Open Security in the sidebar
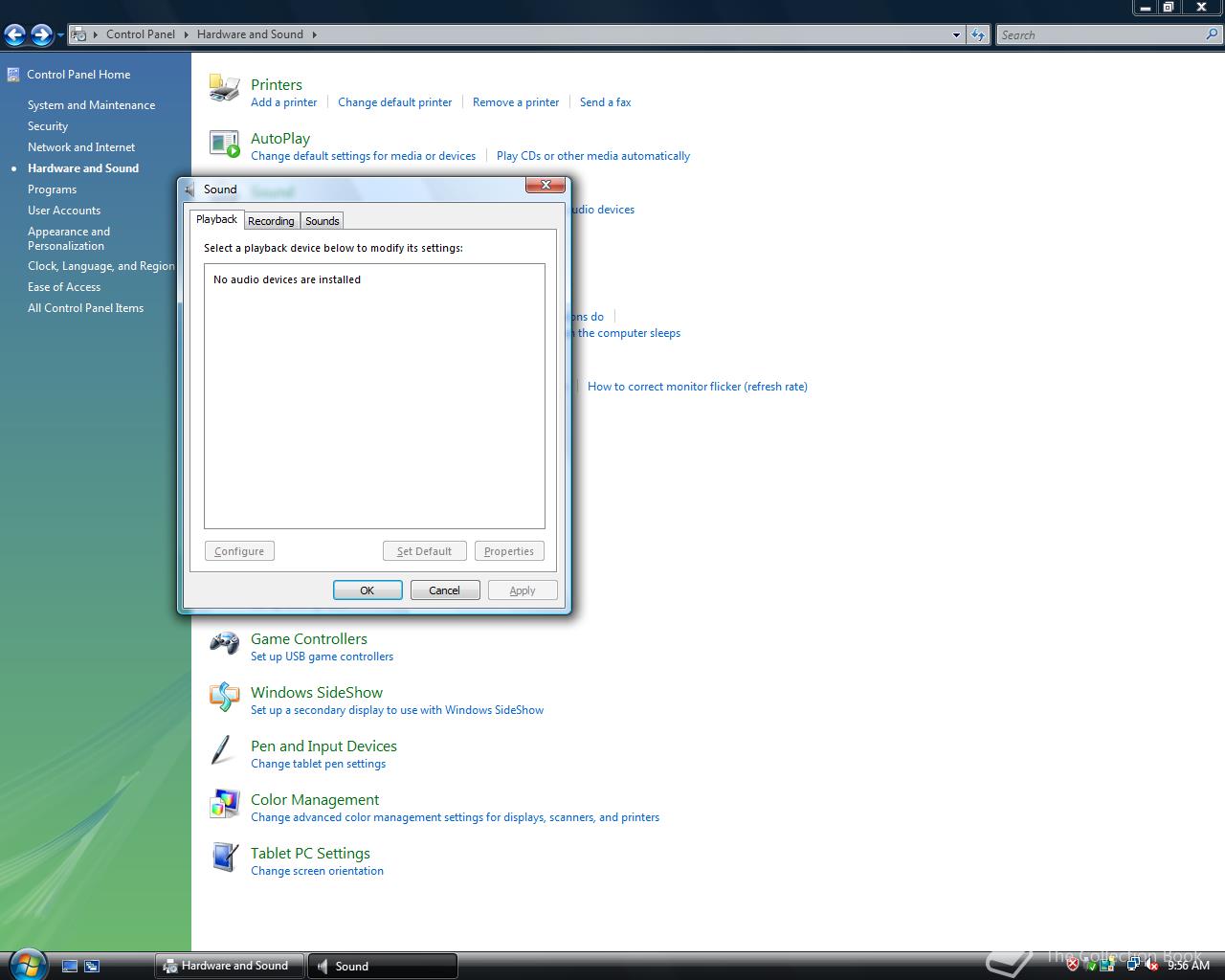Screen dimensions: 1225x980 pos(48,126)
